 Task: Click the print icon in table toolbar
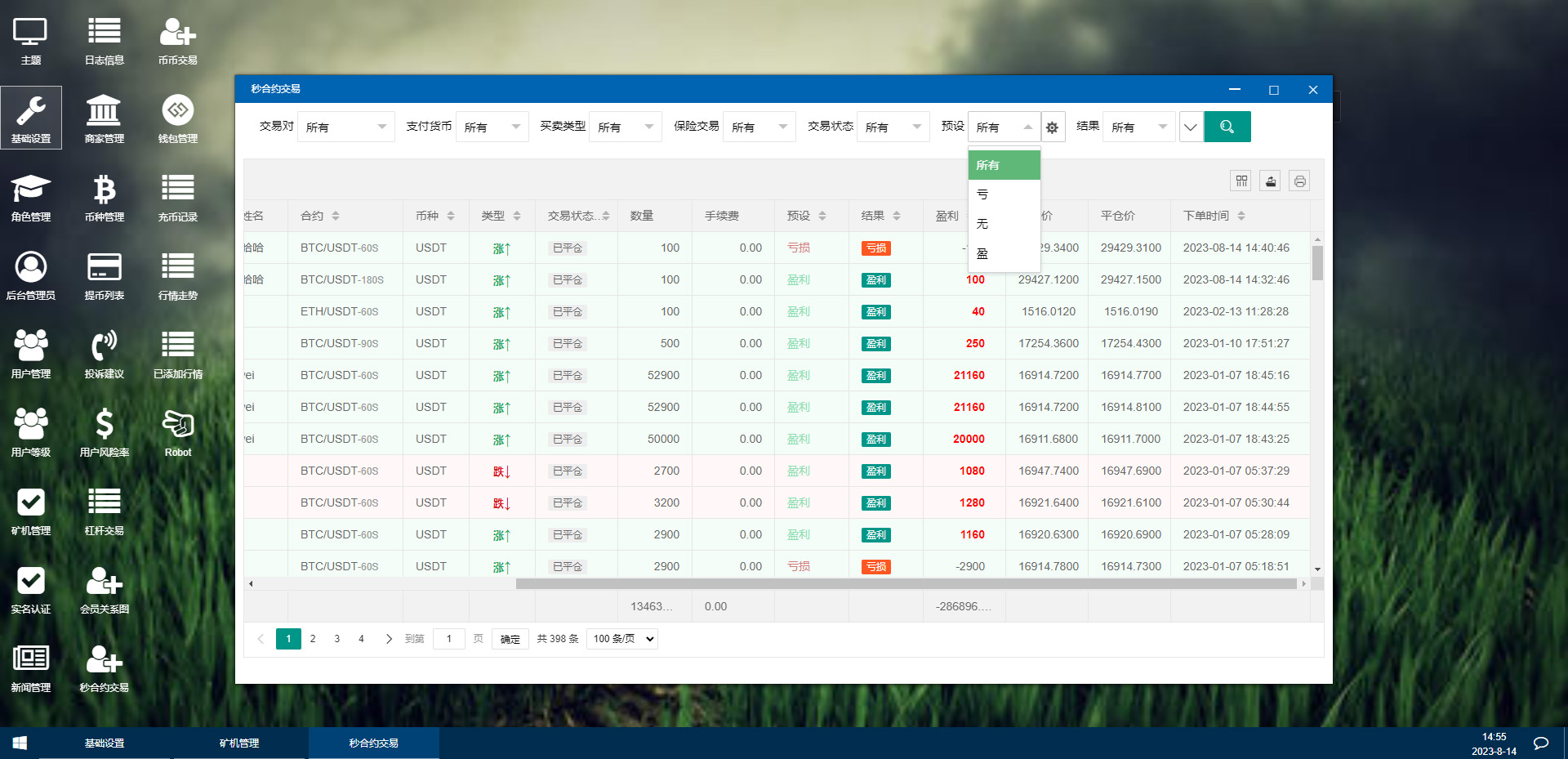1299,181
